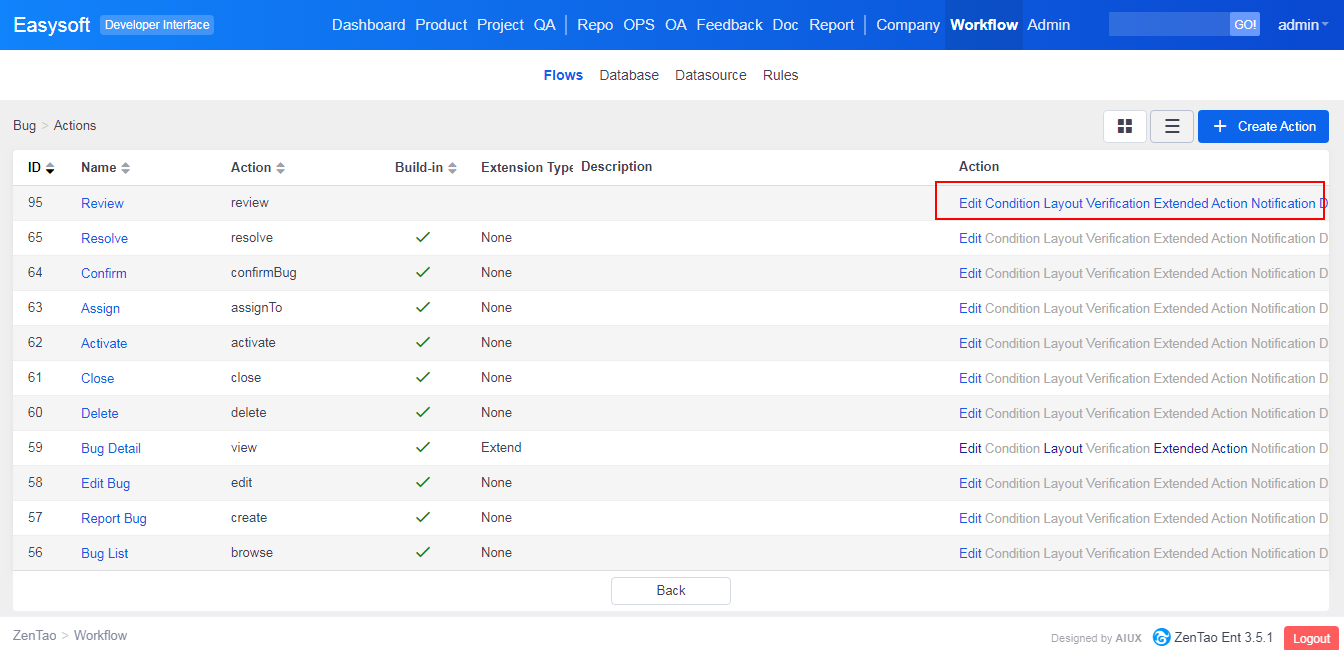This screenshot has height=650, width=1344.
Task: Click the ZenTao logo icon in footer
Action: (1161, 637)
